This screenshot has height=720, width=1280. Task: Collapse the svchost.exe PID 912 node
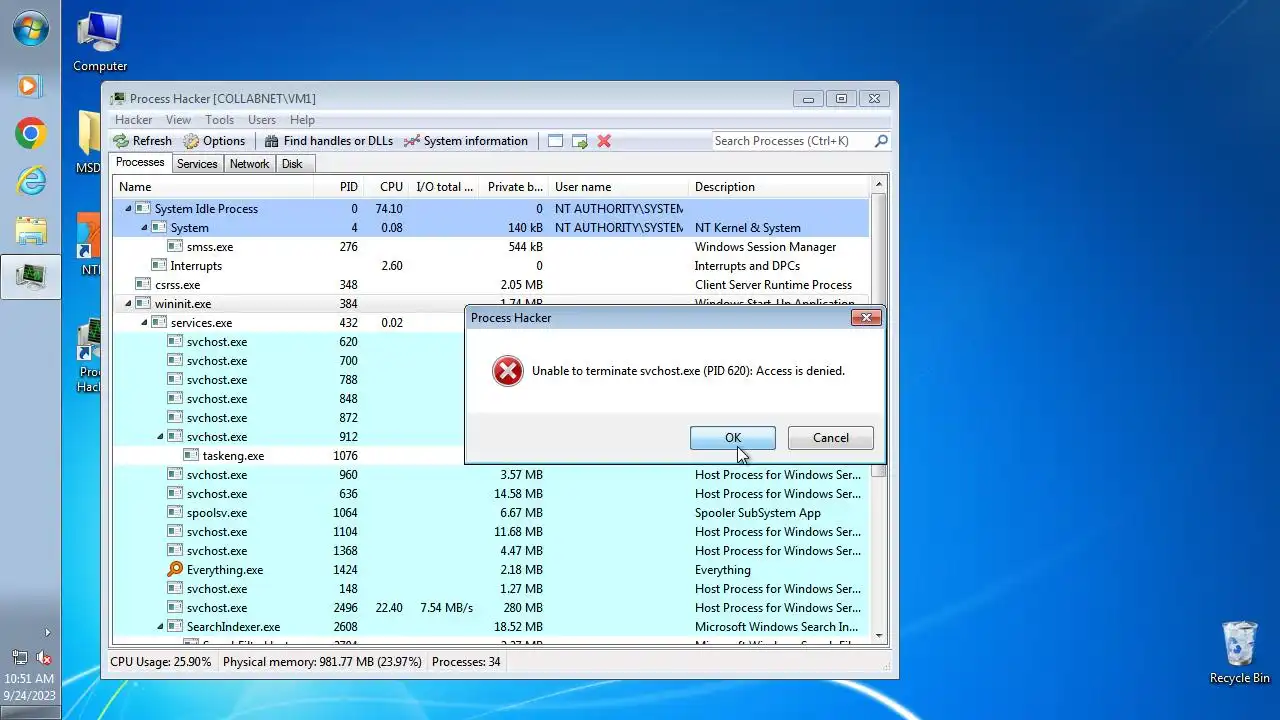tap(160, 437)
